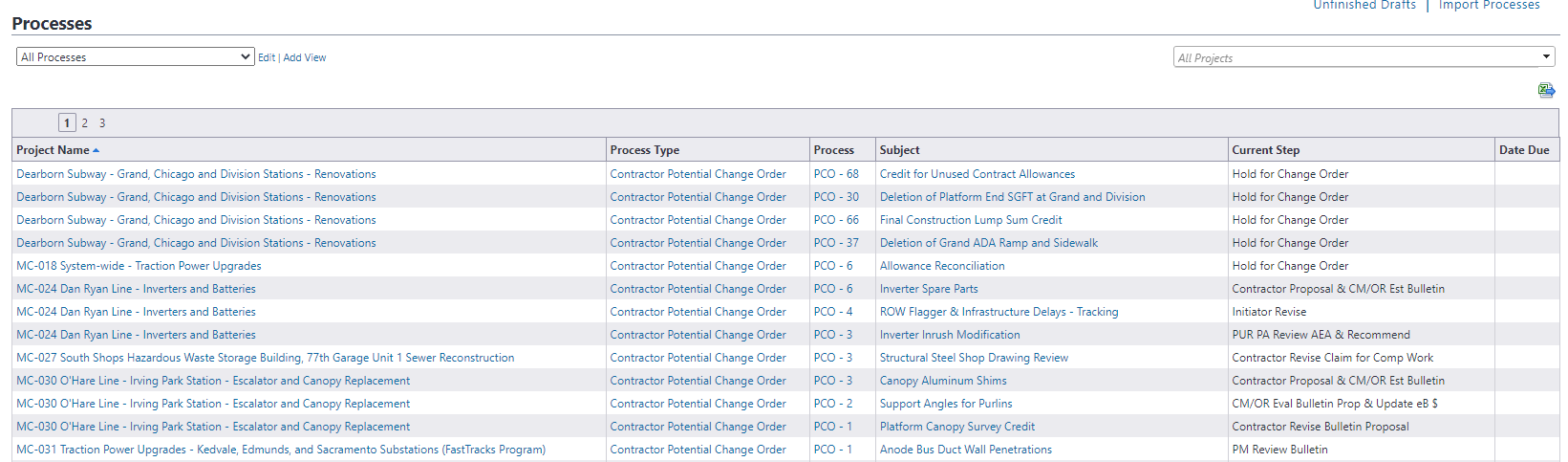Click the Edit view link
This screenshot has height=462, width=1568.
(x=267, y=57)
